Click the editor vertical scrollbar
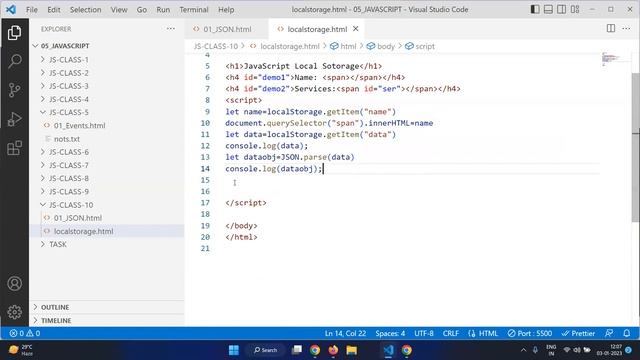 click(636, 148)
